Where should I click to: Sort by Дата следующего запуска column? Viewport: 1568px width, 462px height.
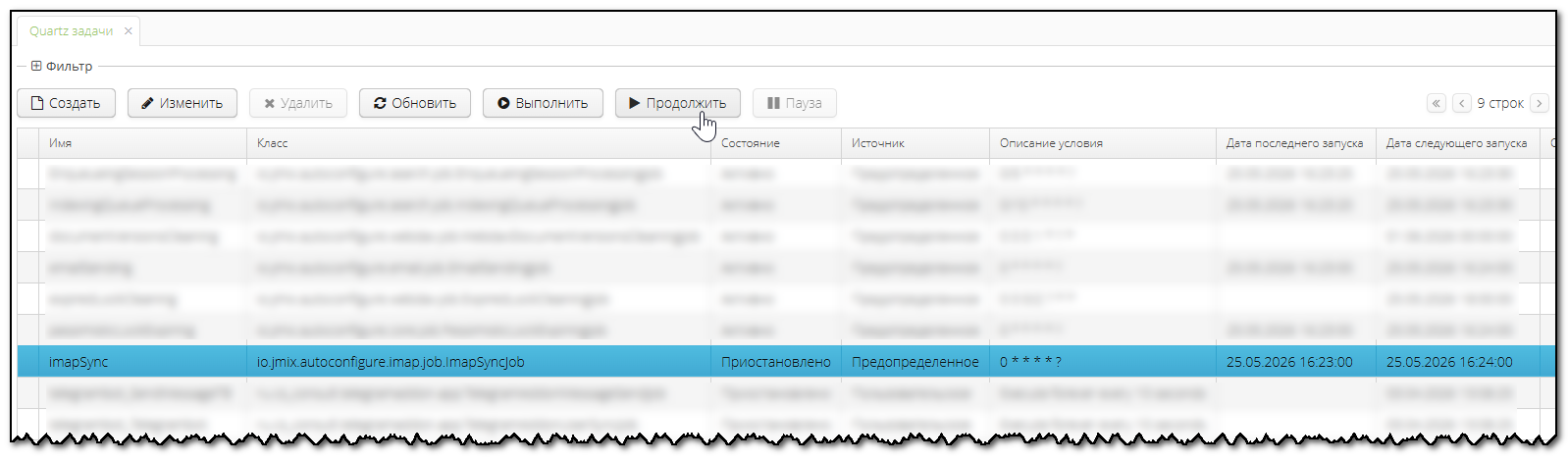tap(1458, 143)
